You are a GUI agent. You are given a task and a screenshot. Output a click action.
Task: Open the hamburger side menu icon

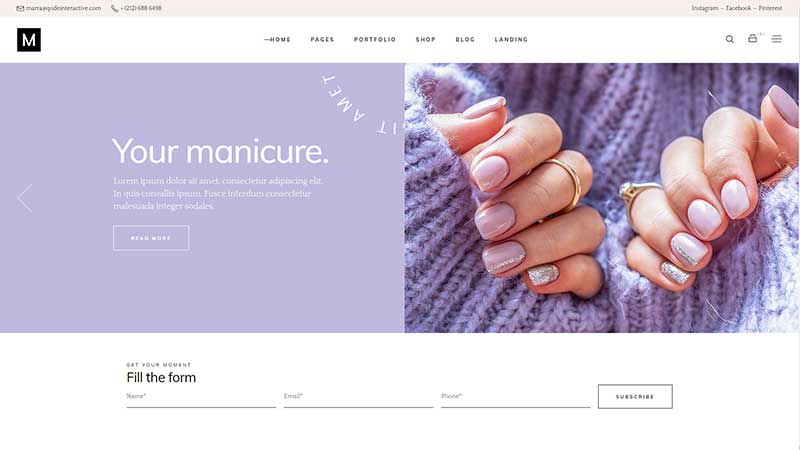777,39
